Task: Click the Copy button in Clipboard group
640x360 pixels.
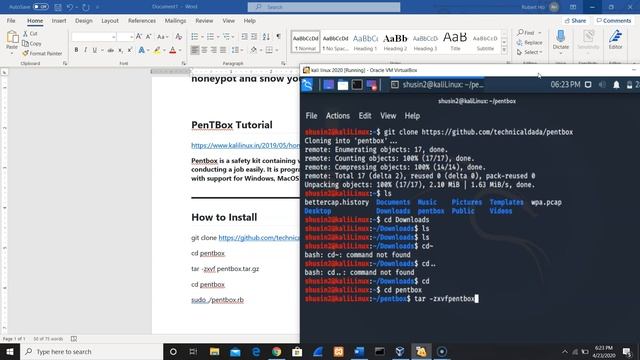Action: coord(31,43)
